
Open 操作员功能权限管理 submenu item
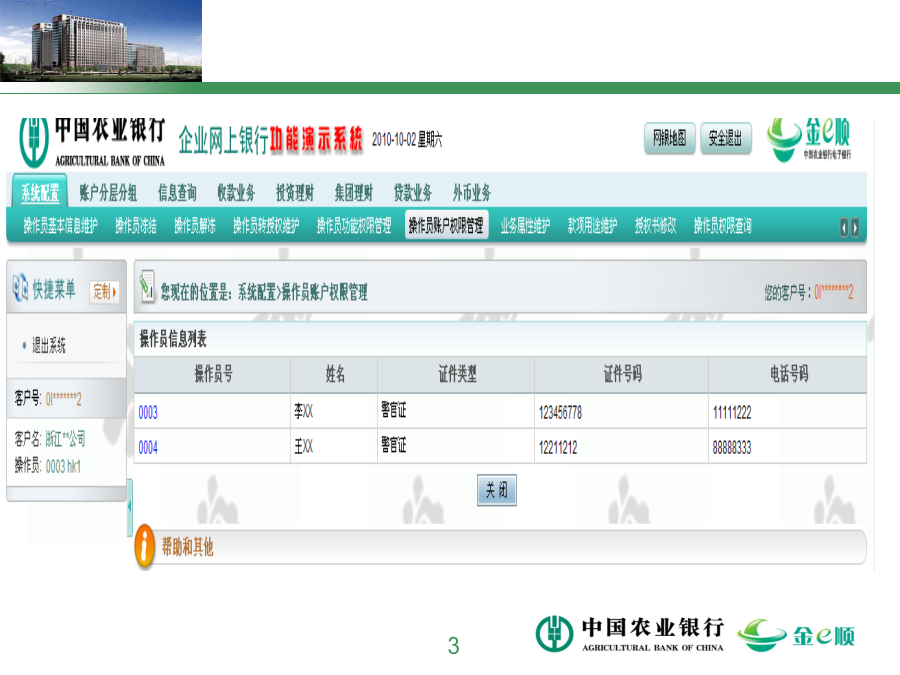(x=354, y=226)
